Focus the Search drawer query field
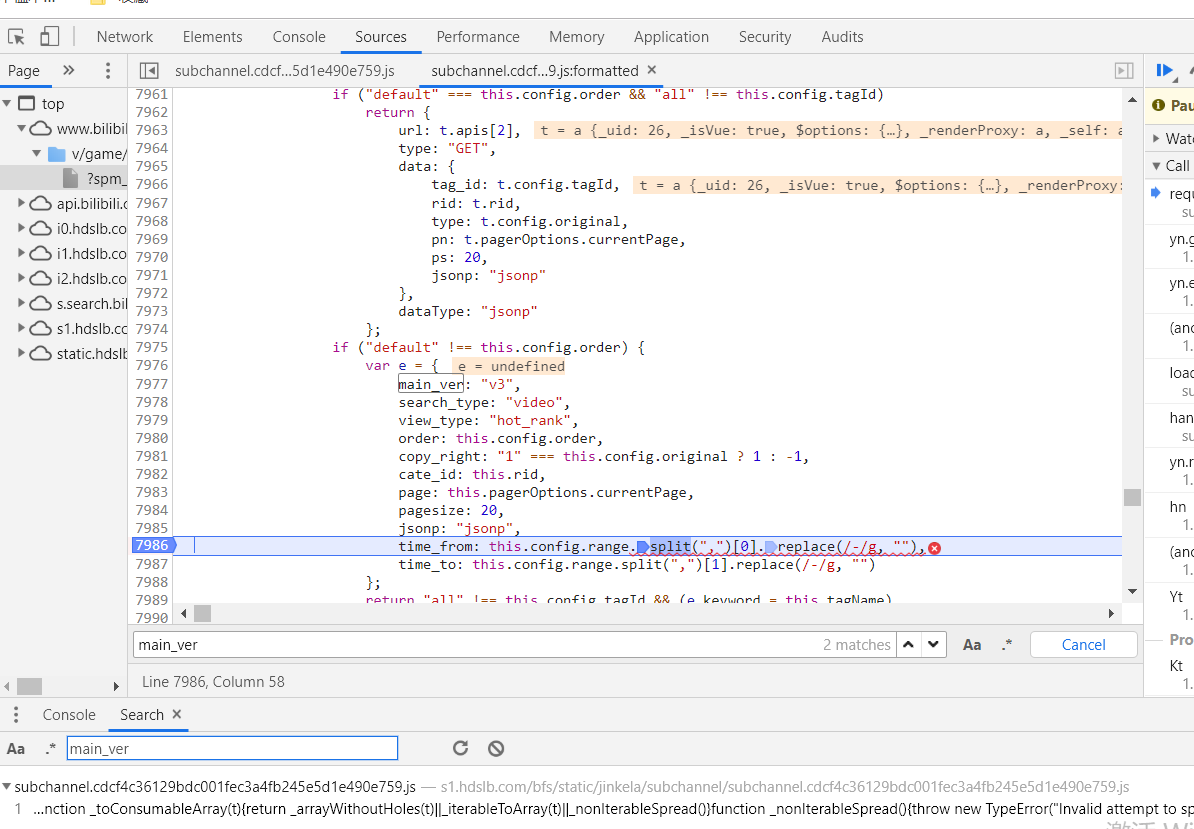 click(232, 748)
